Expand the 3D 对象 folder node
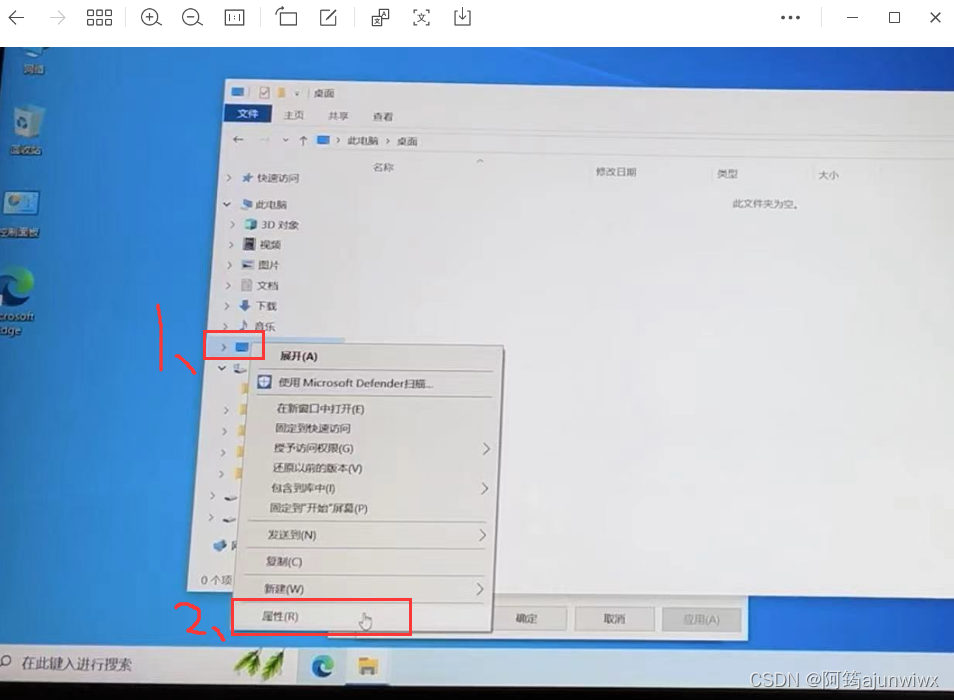The image size is (954, 700). 232,224
